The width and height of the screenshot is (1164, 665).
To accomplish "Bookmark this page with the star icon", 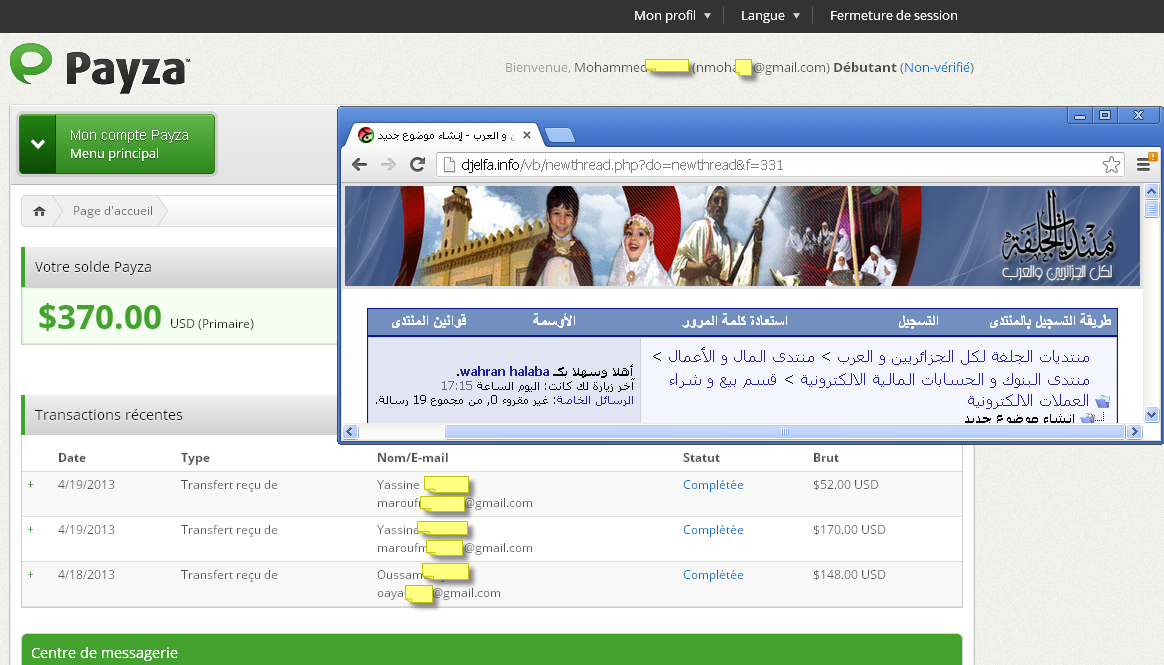I will (1111, 165).
